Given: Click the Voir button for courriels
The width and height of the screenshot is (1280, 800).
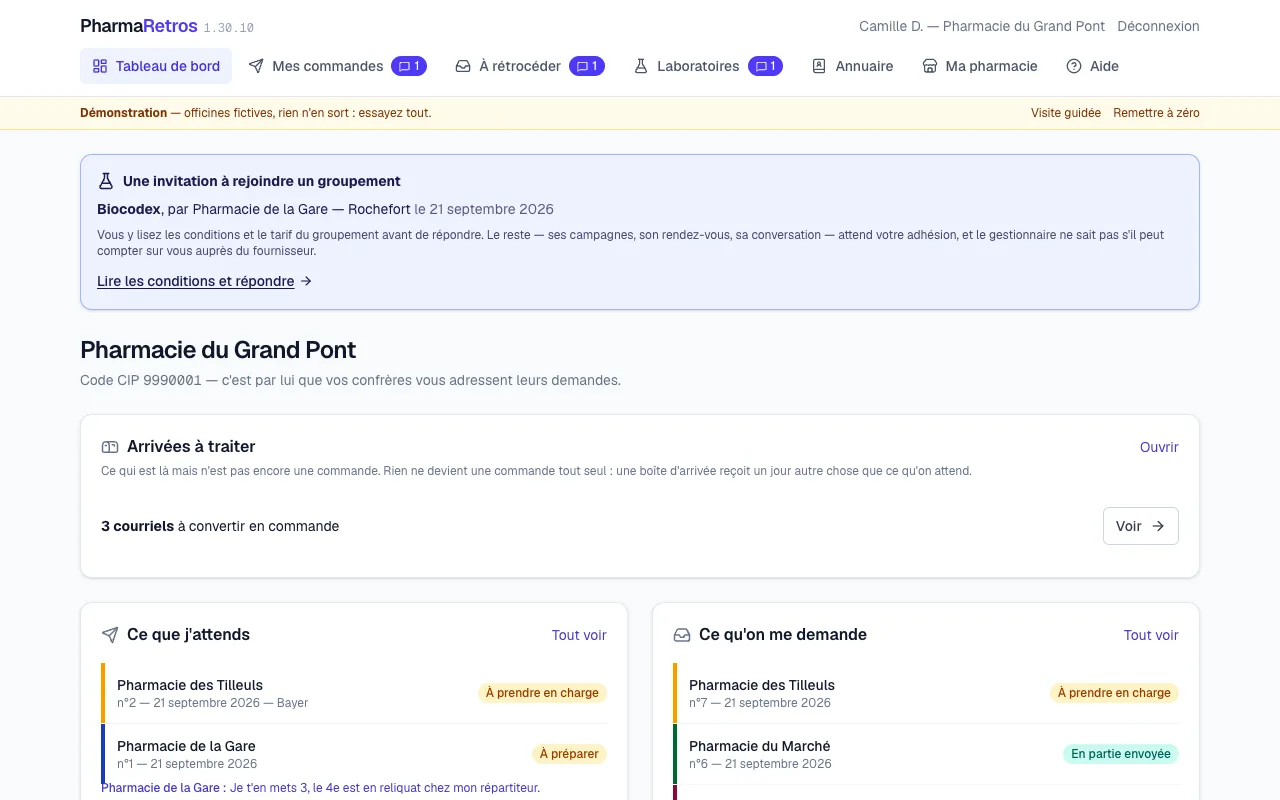Looking at the screenshot, I should [1140, 526].
